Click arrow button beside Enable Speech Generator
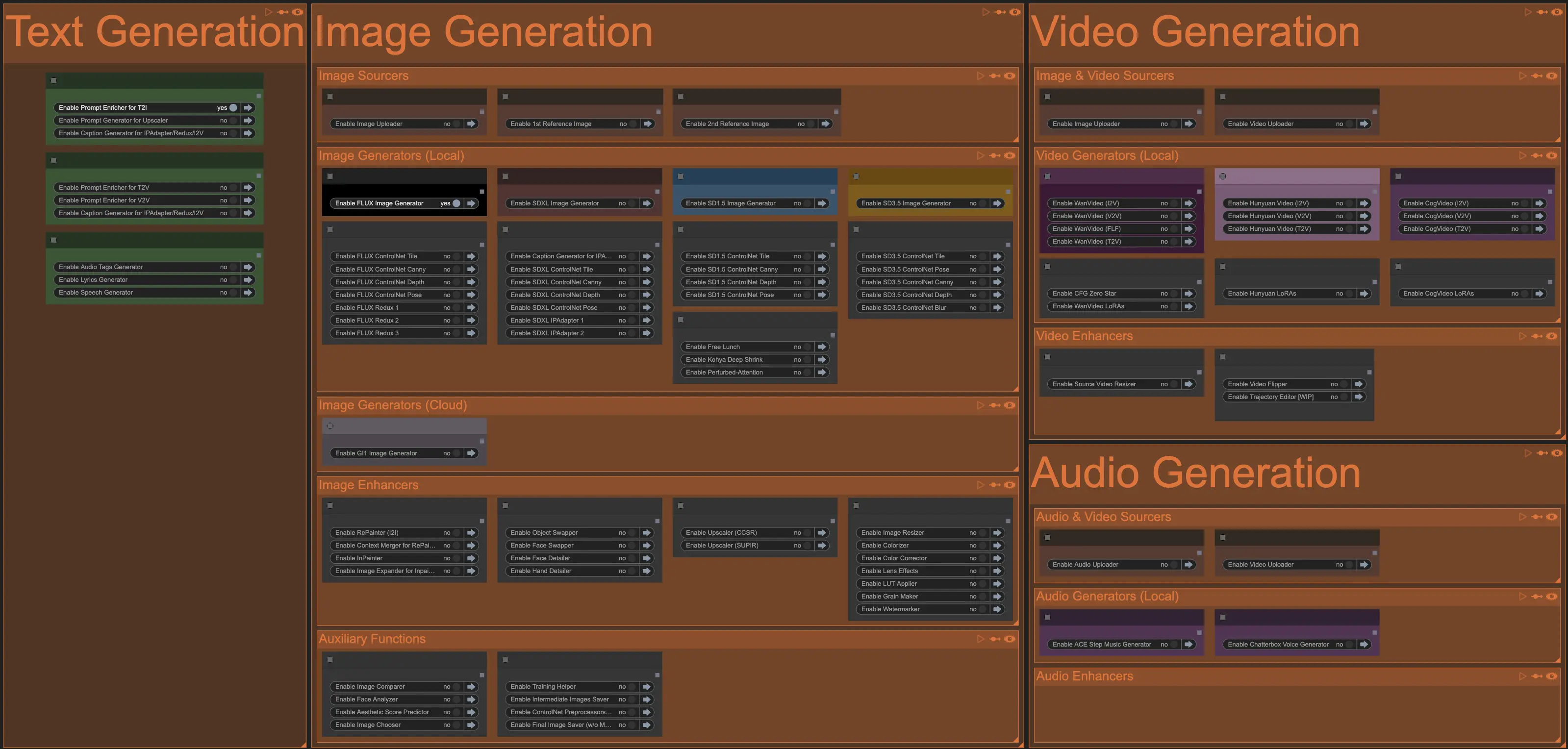1568x749 pixels. coord(249,292)
